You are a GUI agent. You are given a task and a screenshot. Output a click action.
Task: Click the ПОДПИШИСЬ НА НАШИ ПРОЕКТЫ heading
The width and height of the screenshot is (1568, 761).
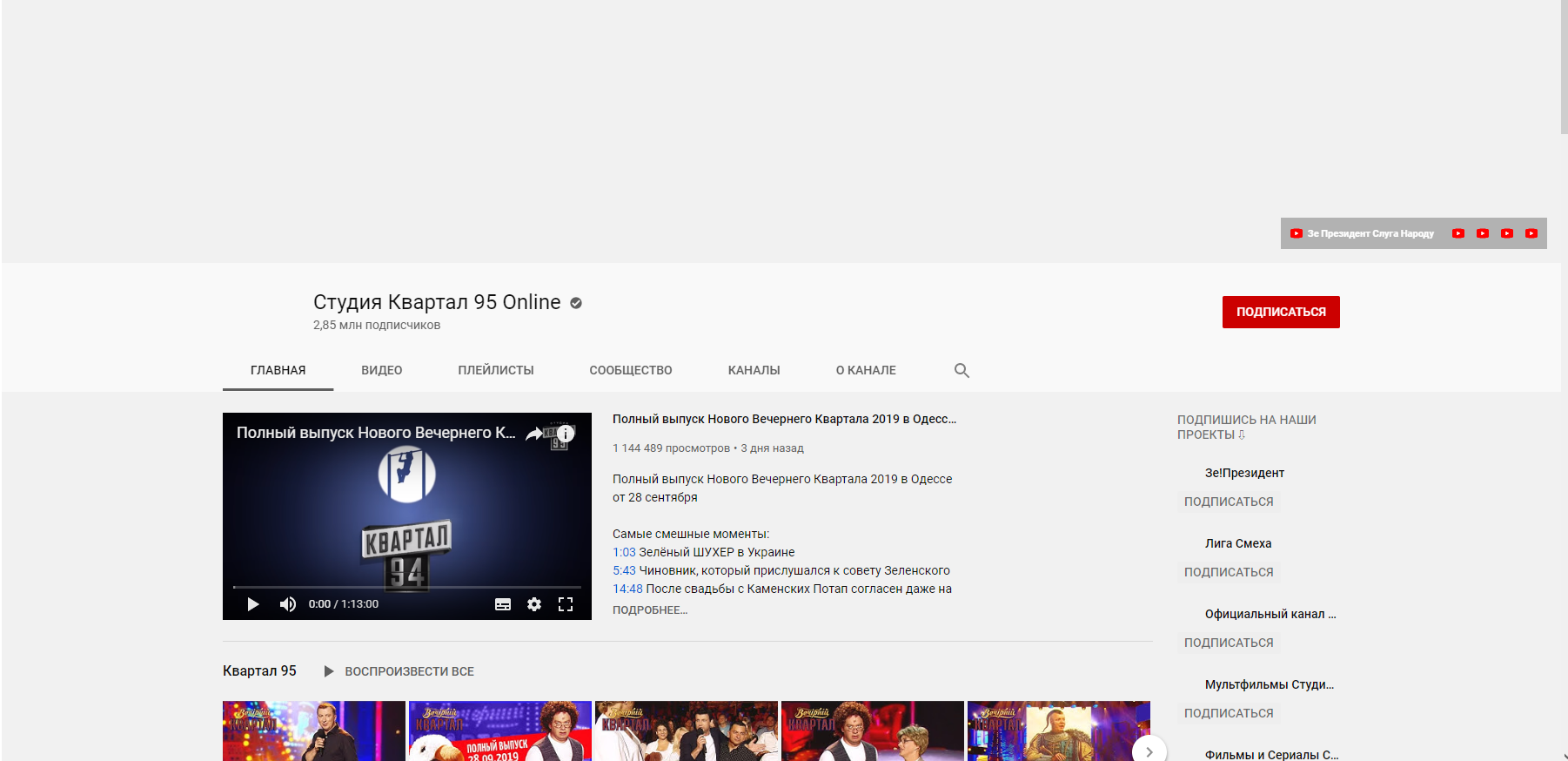point(1247,427)
